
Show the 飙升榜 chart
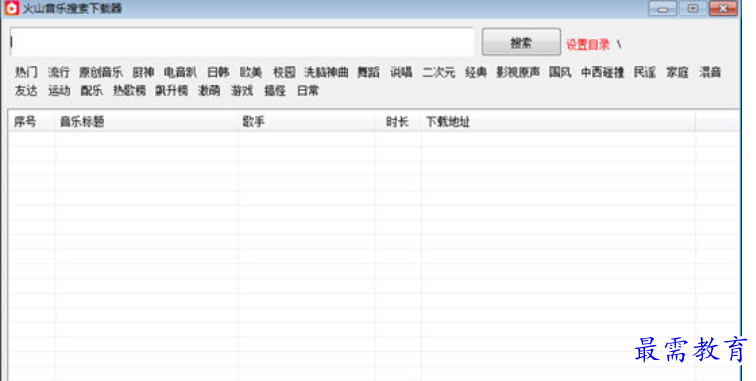pyautogui.click(x=172, y=91)
